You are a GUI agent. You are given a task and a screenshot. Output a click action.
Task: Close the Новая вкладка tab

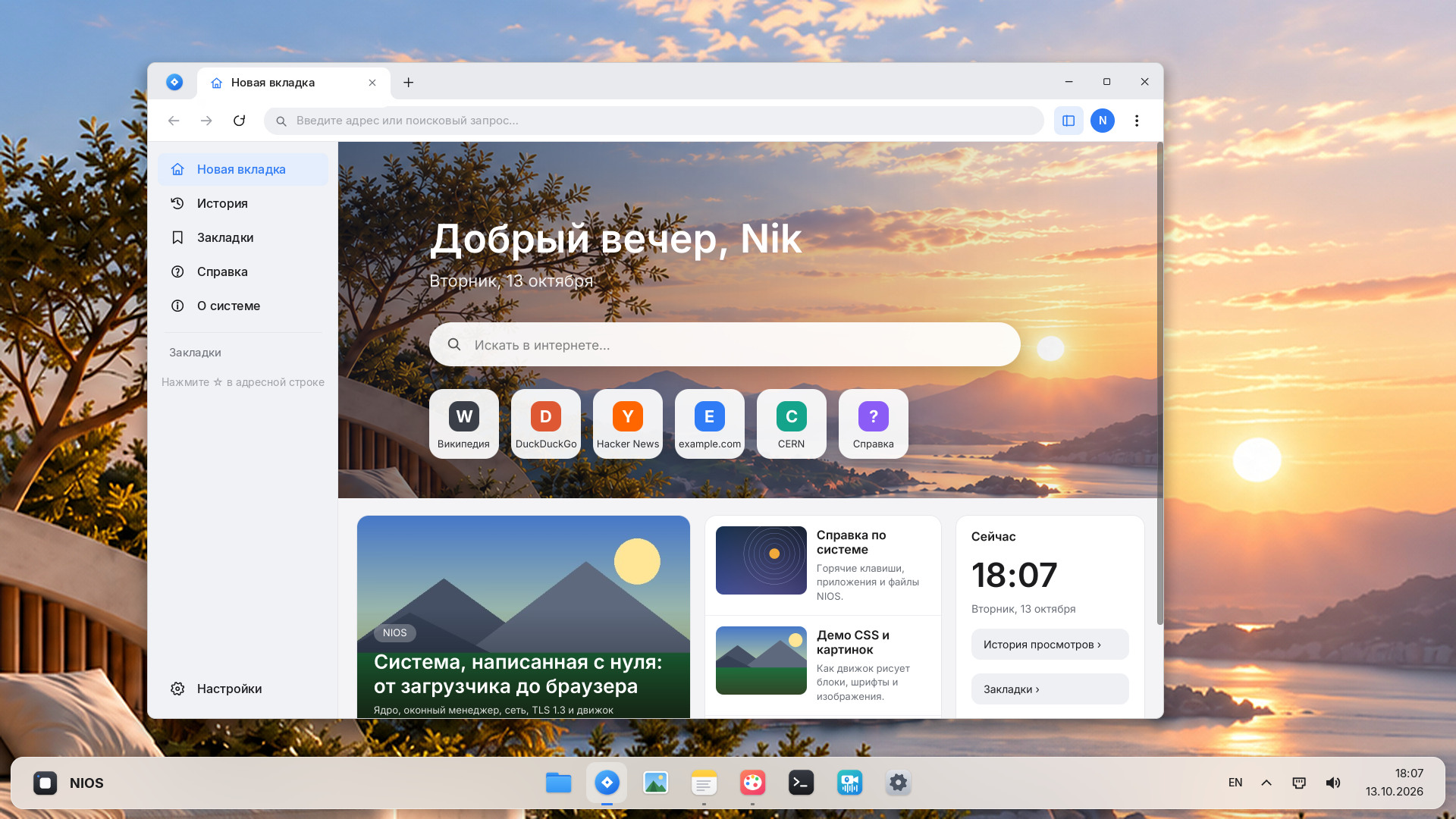coord(372,83)
